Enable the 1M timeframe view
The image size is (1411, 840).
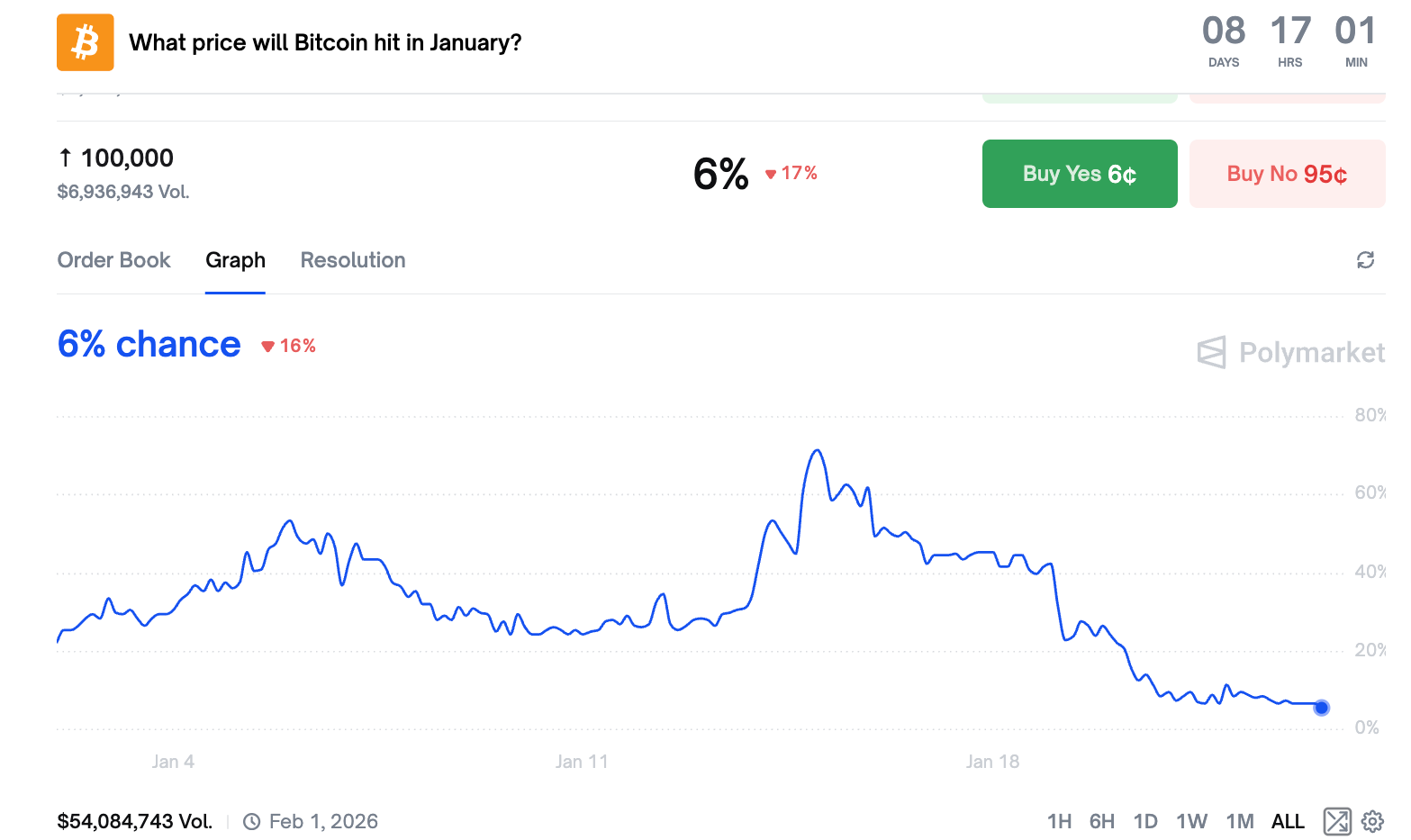[x=1240, y=821]
